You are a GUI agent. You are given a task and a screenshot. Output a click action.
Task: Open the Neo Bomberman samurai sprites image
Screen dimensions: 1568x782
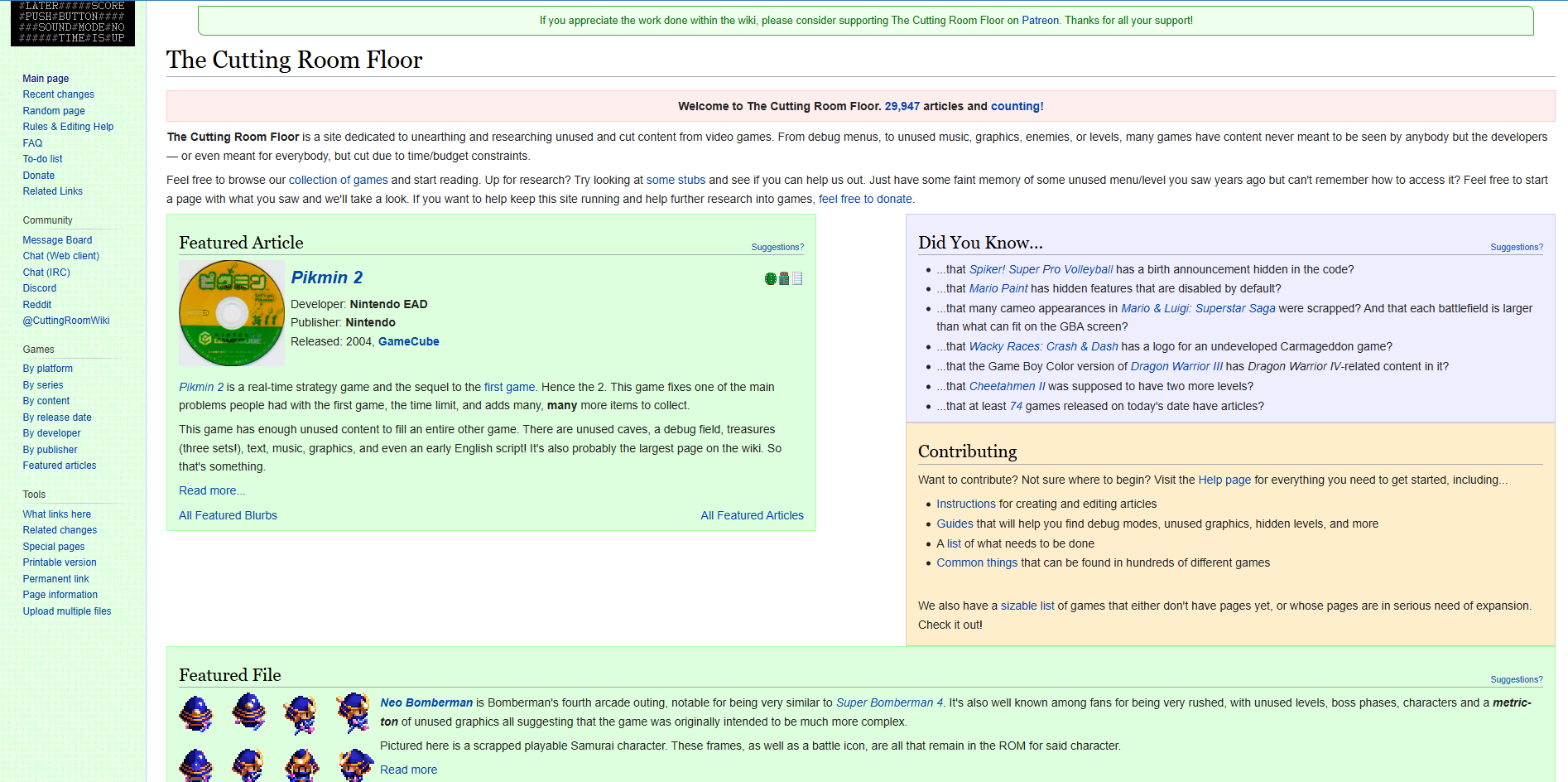point(276,737)
